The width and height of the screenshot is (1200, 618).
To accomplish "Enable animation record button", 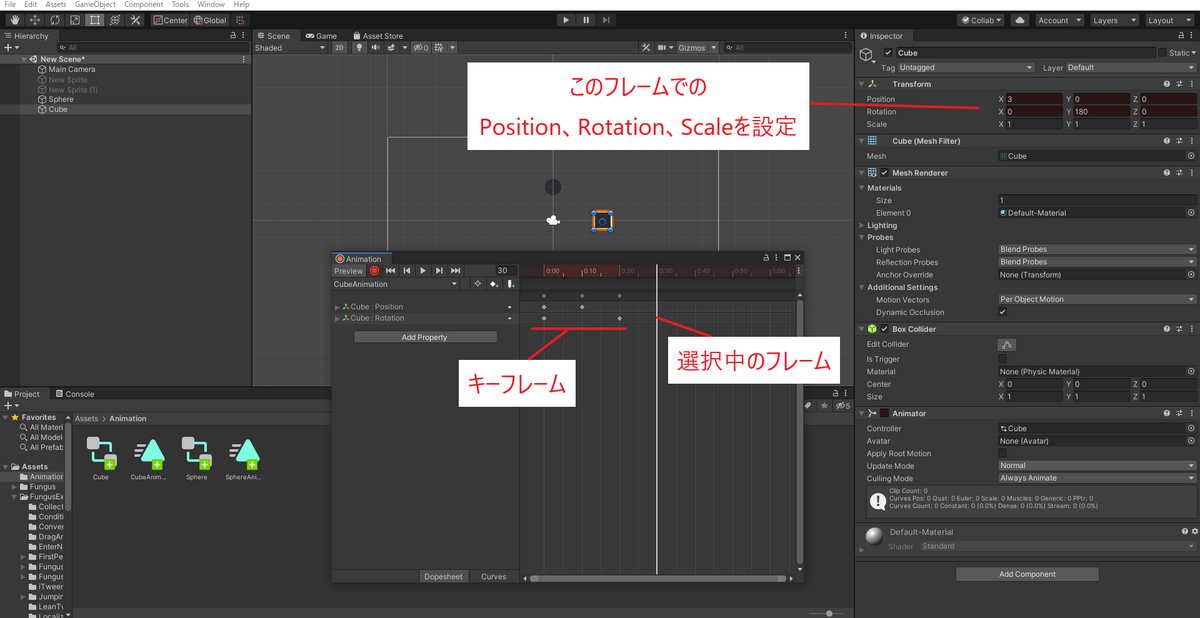I will pyautogui.click(x=375, y=271).
